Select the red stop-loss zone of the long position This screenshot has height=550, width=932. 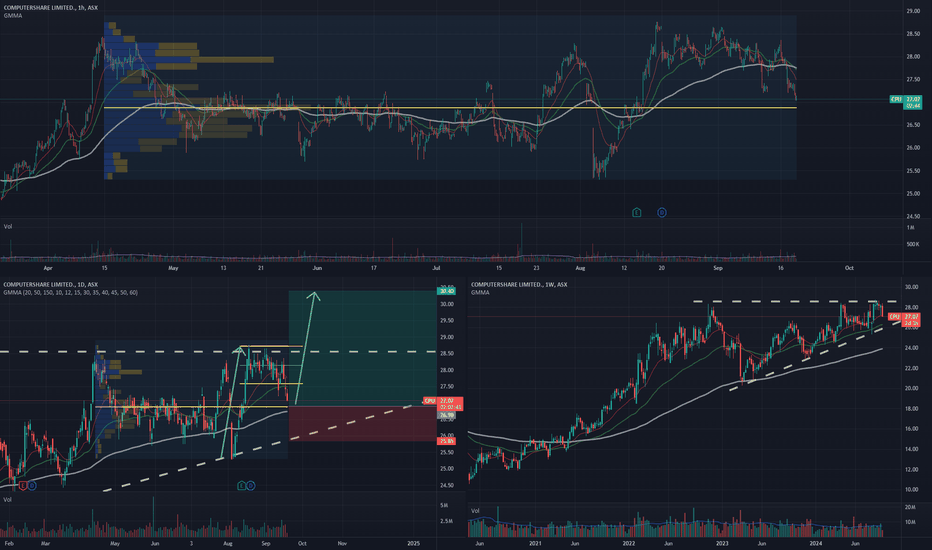click(363, 424)
